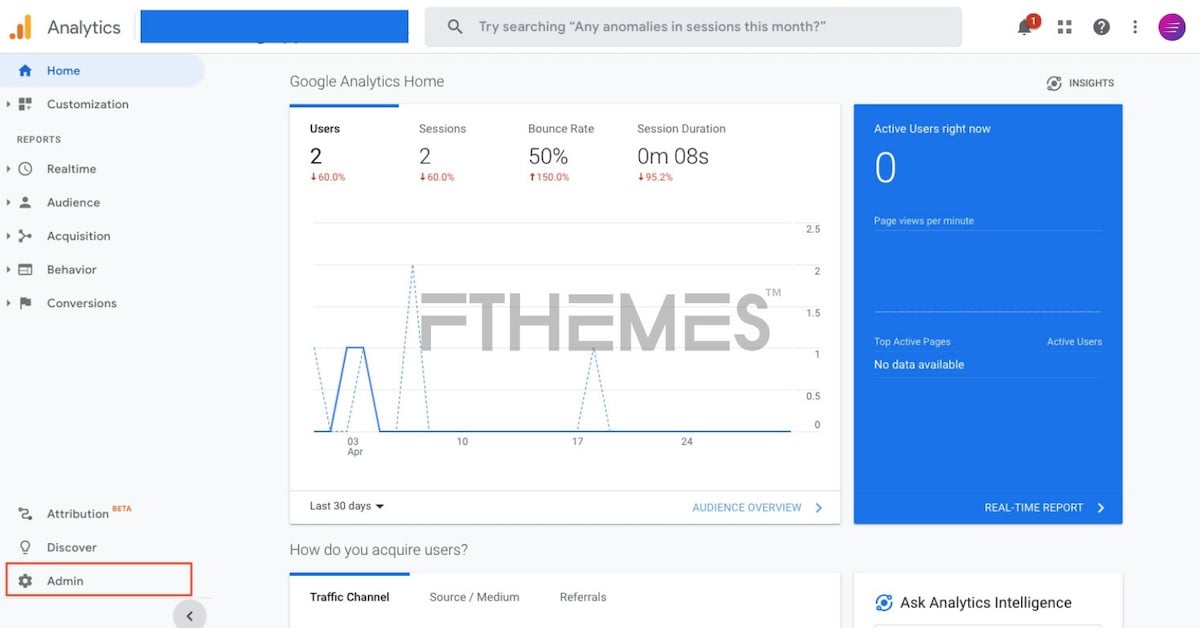Click the Ask Analytics Intelligence heading
The width and height of the screenshot is (1200, 628).
[986, 602]
